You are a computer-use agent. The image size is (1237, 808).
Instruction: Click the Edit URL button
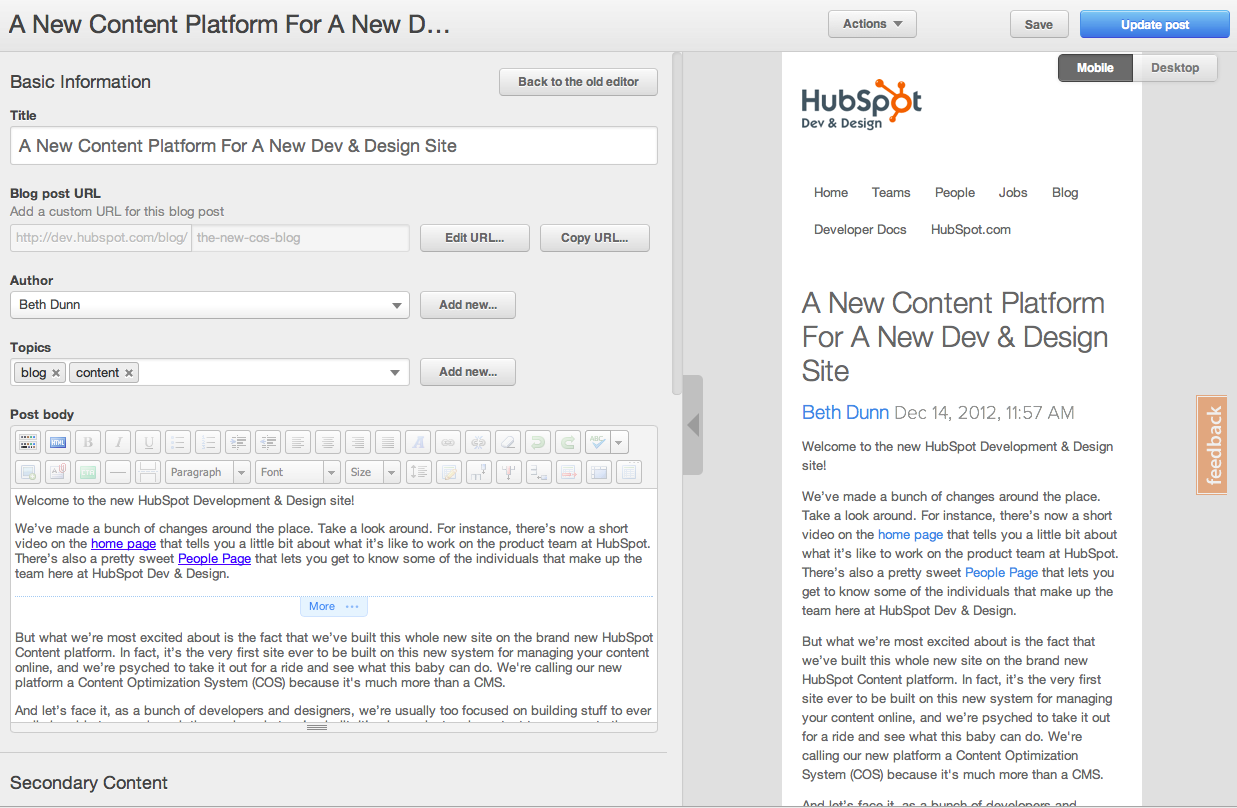(474, 238)
